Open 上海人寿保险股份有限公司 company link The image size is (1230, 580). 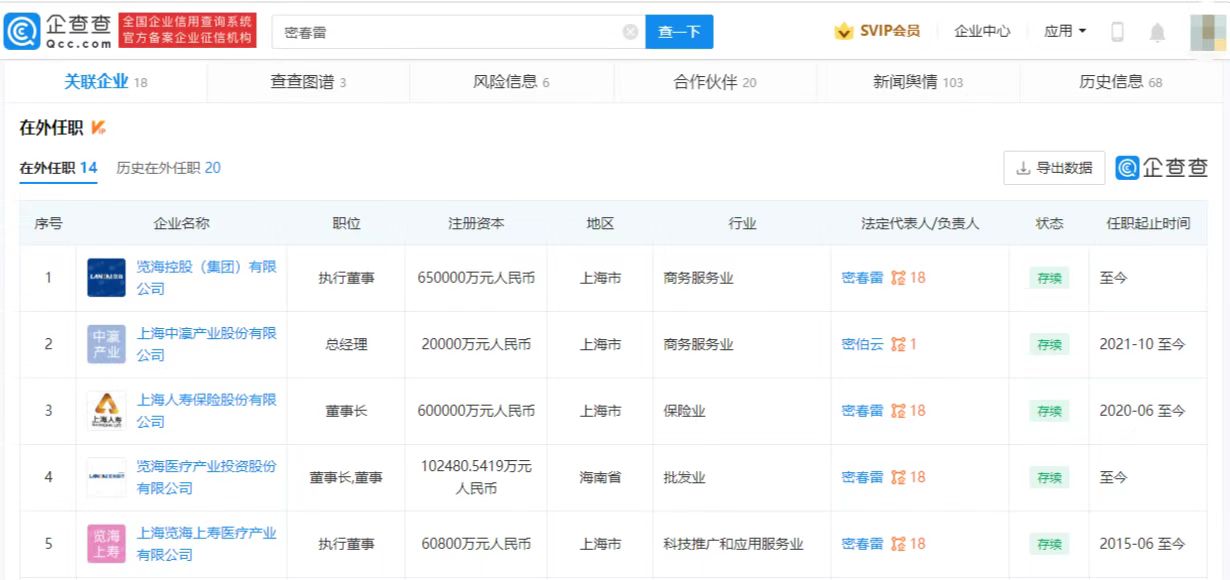pyautogui.click(x=206, y=411)
